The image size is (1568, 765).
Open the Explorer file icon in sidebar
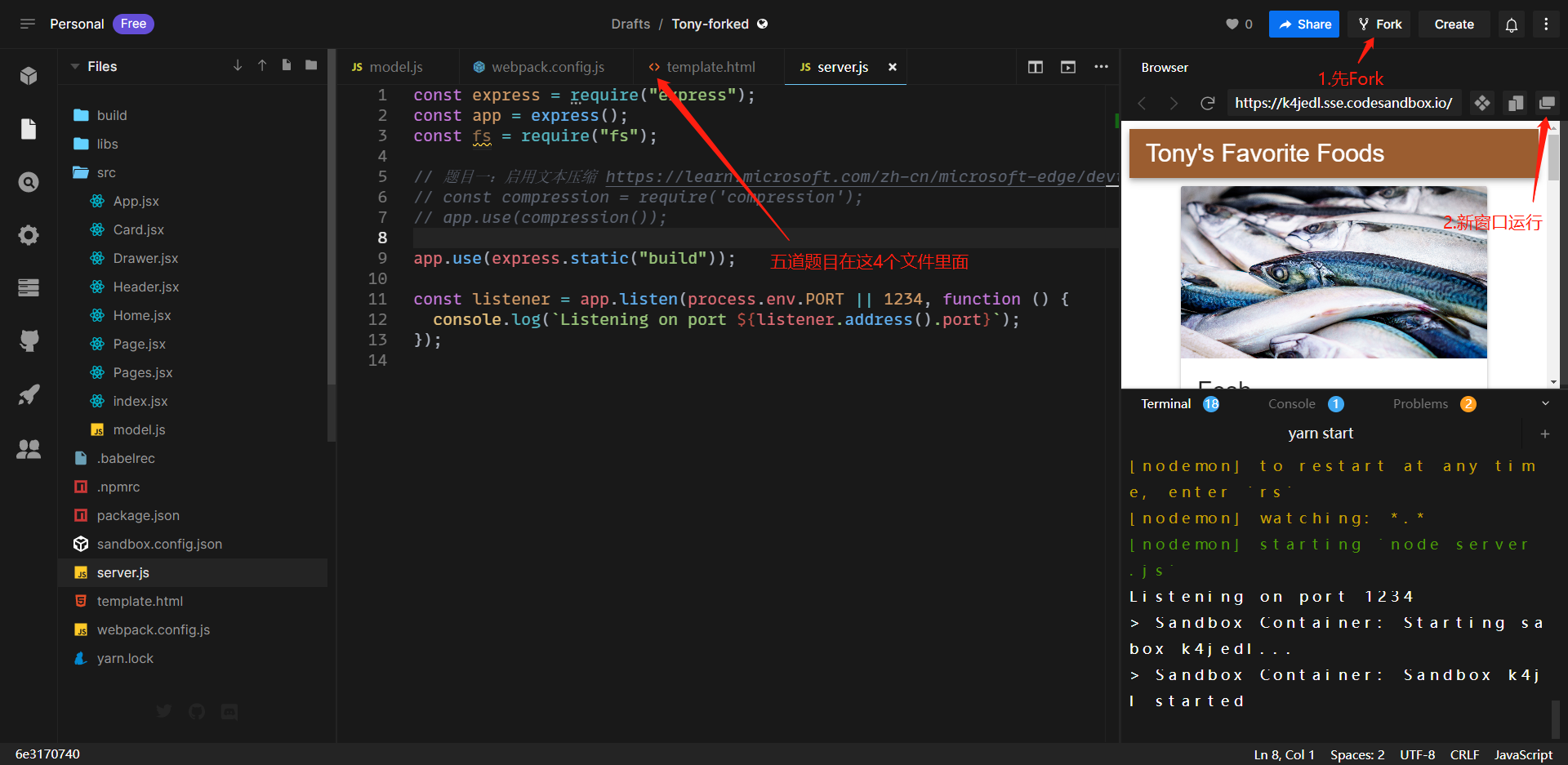pos(29,129)
